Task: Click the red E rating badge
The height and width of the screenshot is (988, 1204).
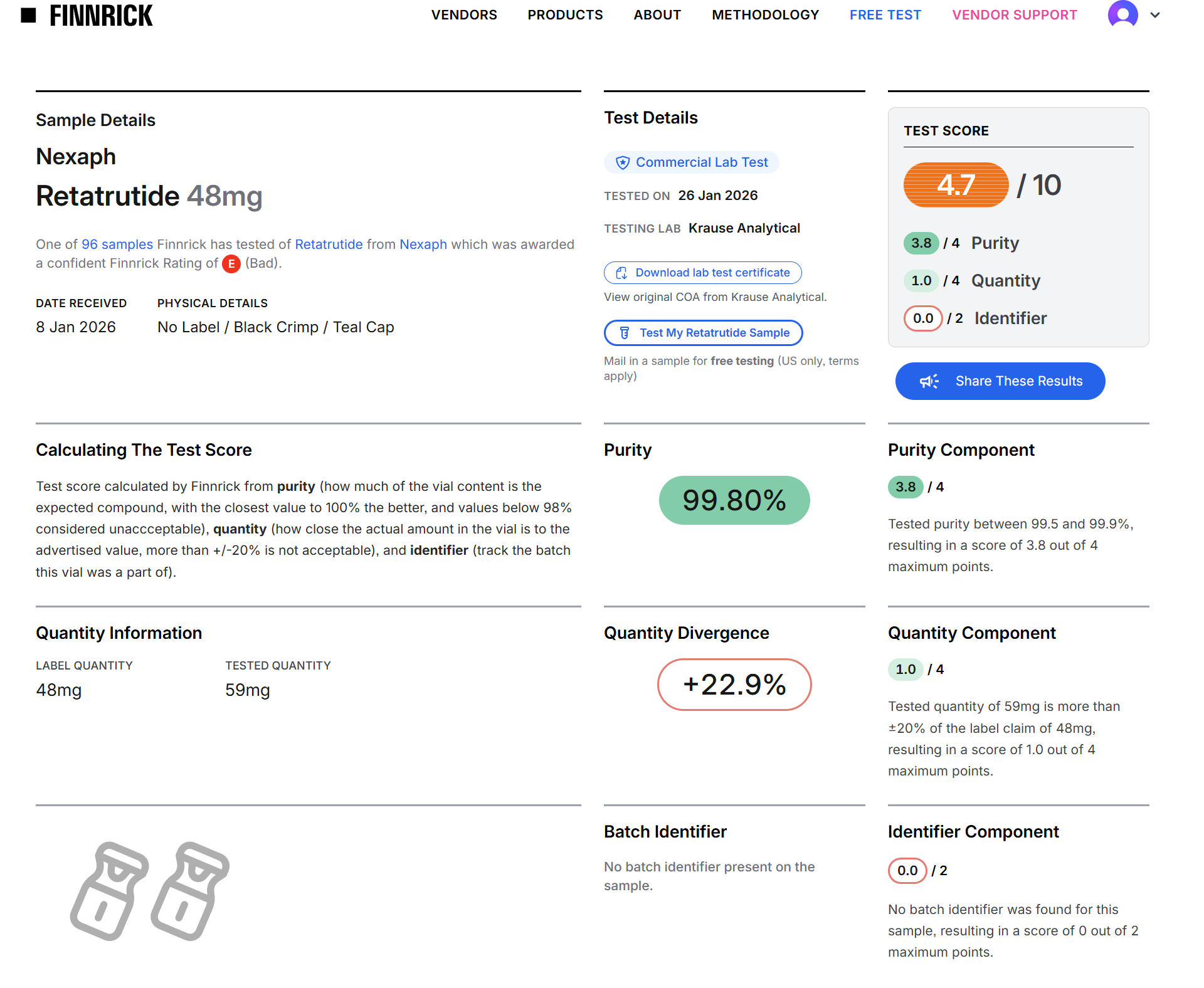Action: pos(231,264)
